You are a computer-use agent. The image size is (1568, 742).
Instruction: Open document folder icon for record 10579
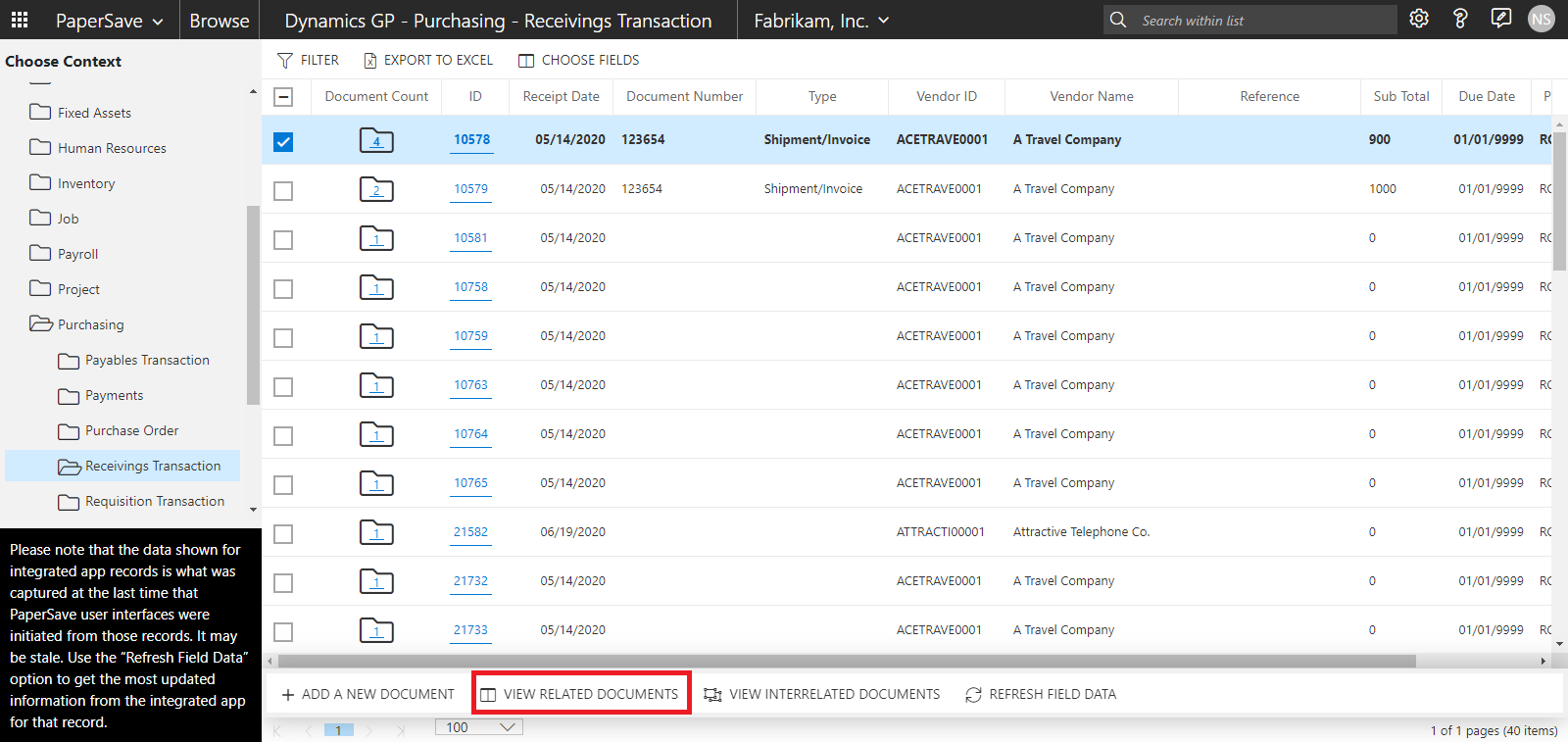tap(376, 189)
